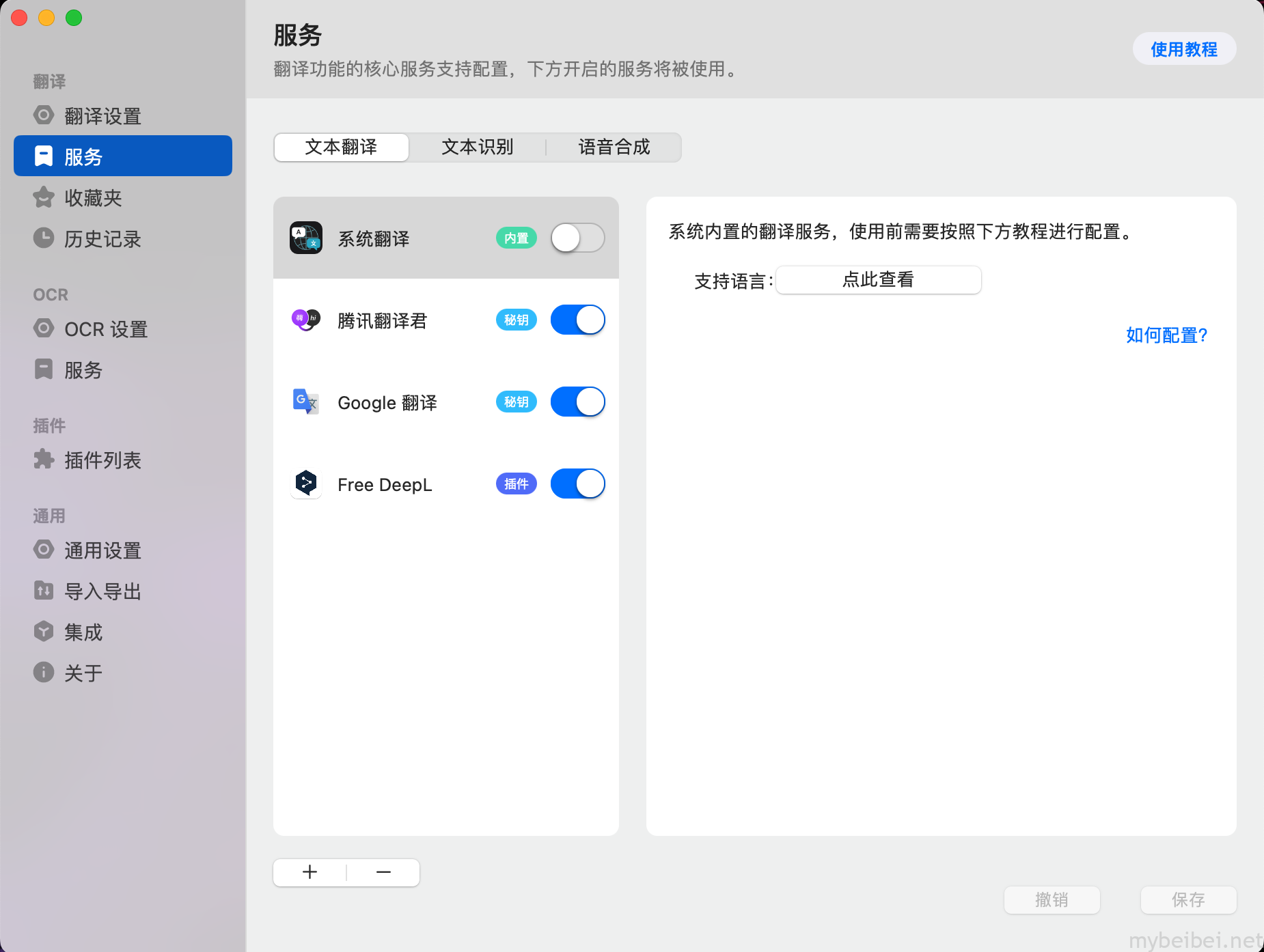Disable the 腾讯翻译君 toggle switch
This screenshot has height=952, width=1264.
click(x=578, y=320)
